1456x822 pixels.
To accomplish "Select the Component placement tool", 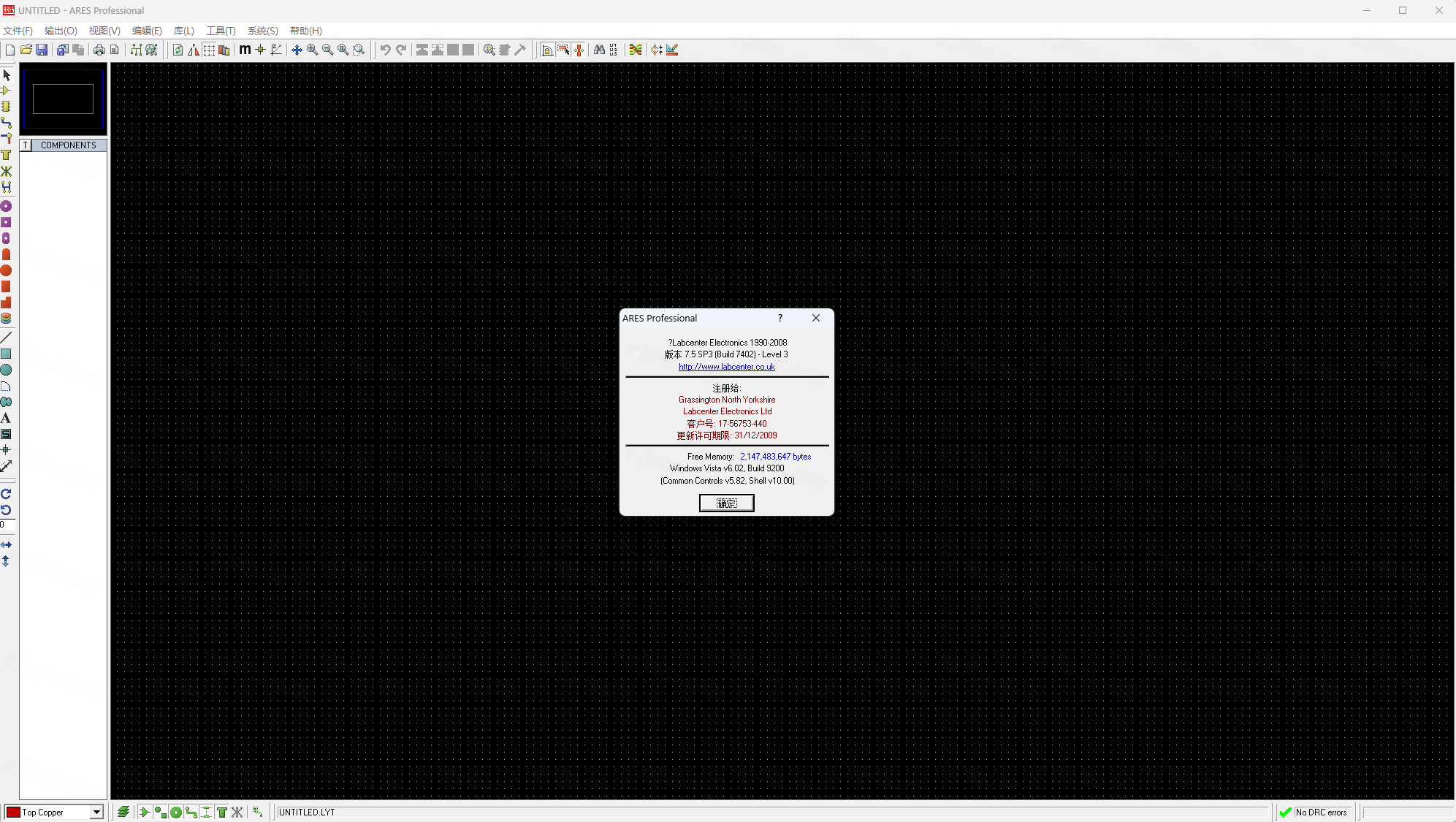I will coord(7,107).
